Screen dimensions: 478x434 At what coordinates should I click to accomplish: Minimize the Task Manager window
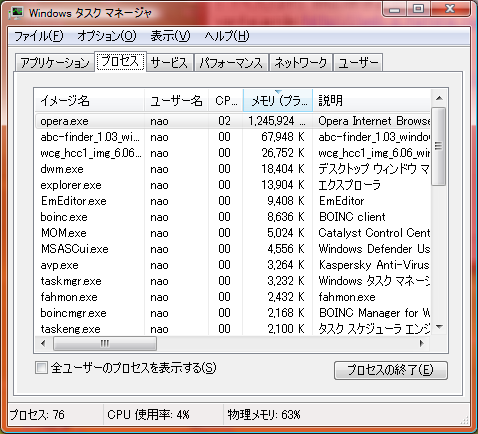tap(395, 9)
